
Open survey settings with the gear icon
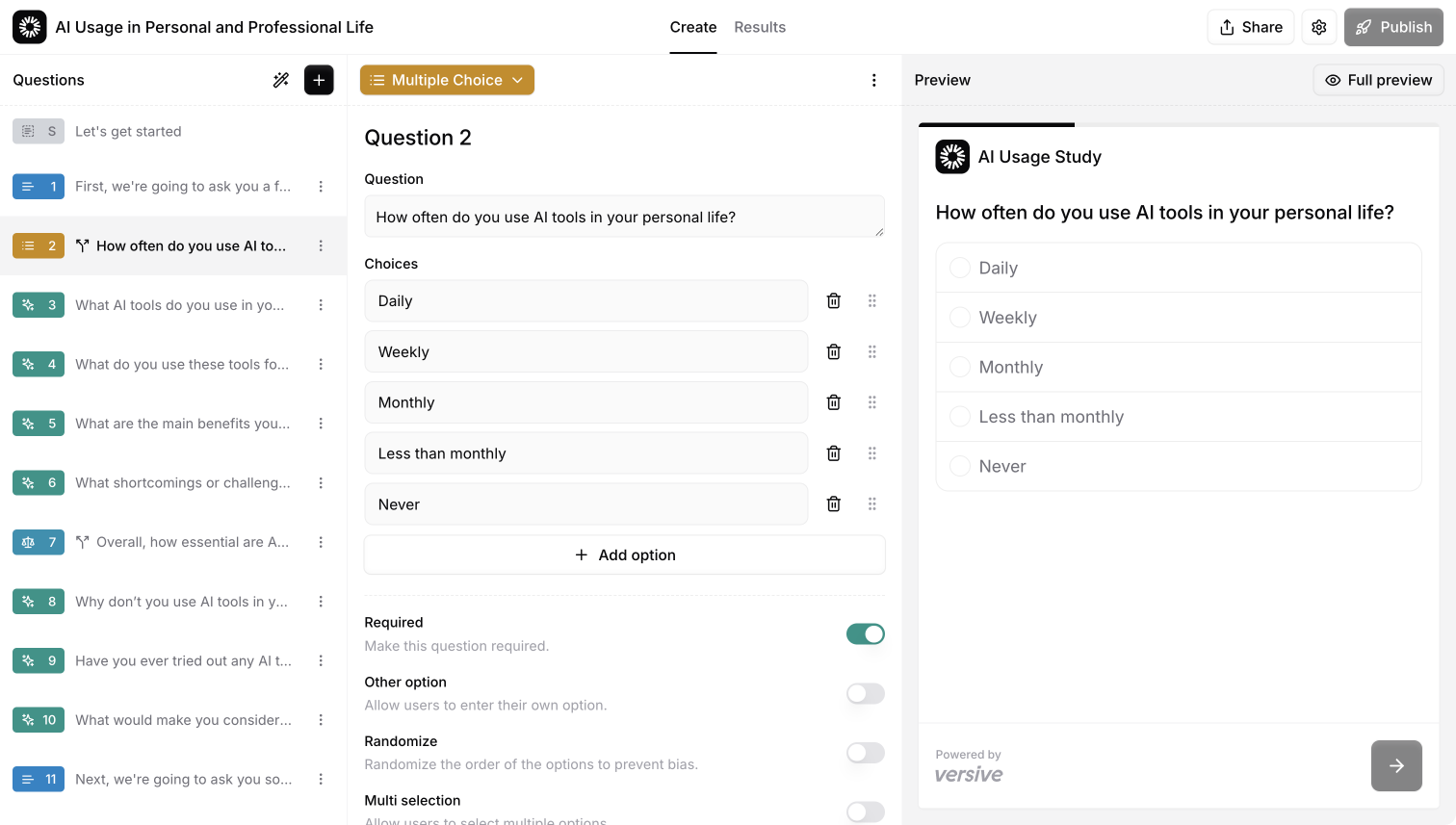[1319, 27]
